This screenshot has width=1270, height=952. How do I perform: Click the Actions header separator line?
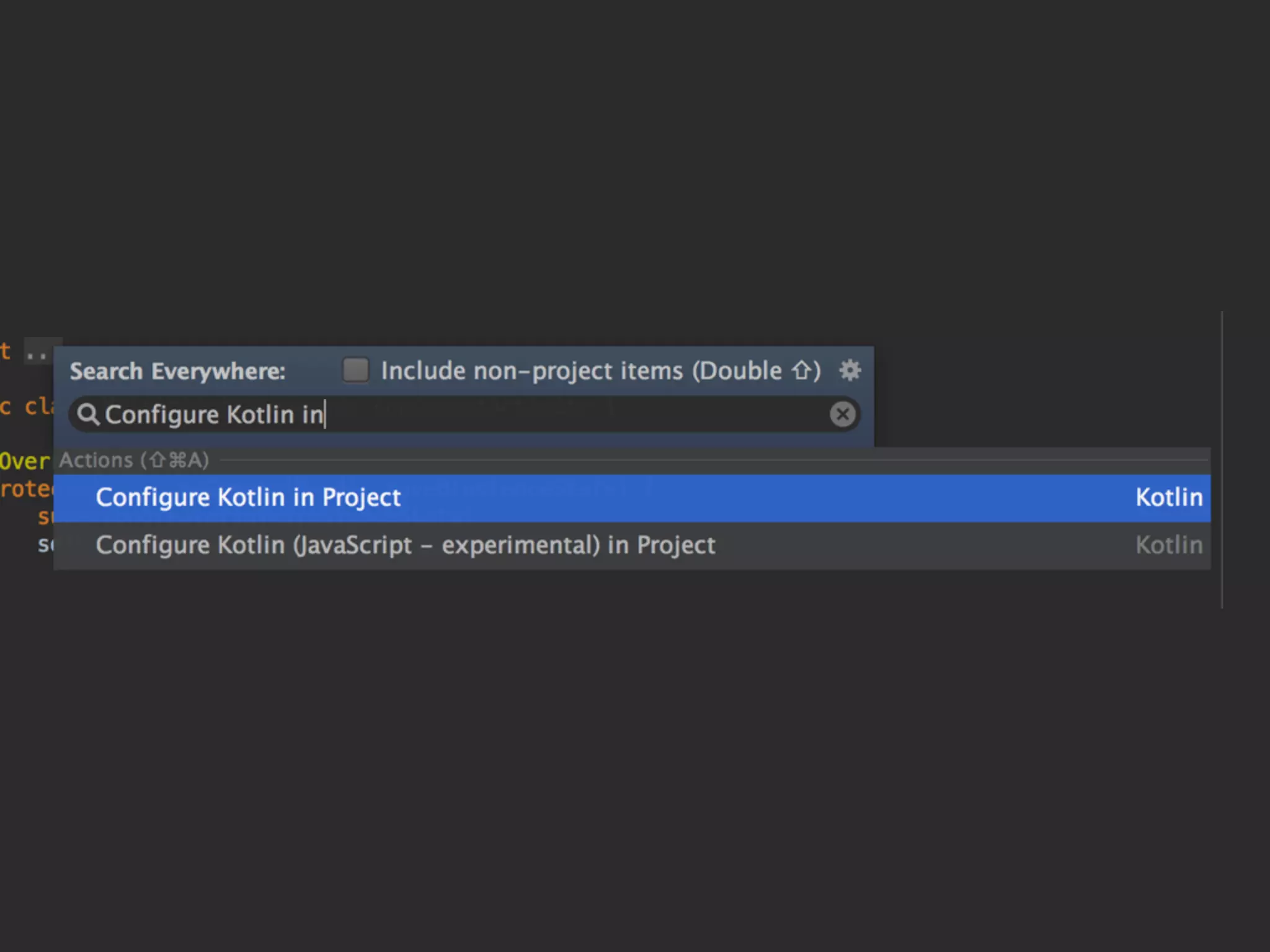[713, 461]
